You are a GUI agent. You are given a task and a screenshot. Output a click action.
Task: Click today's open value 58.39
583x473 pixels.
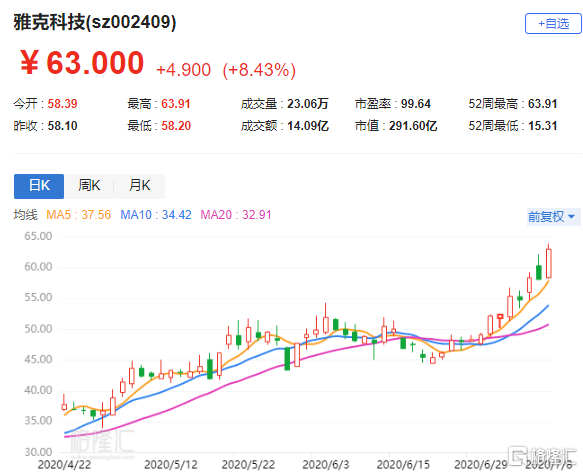[62, 104]
